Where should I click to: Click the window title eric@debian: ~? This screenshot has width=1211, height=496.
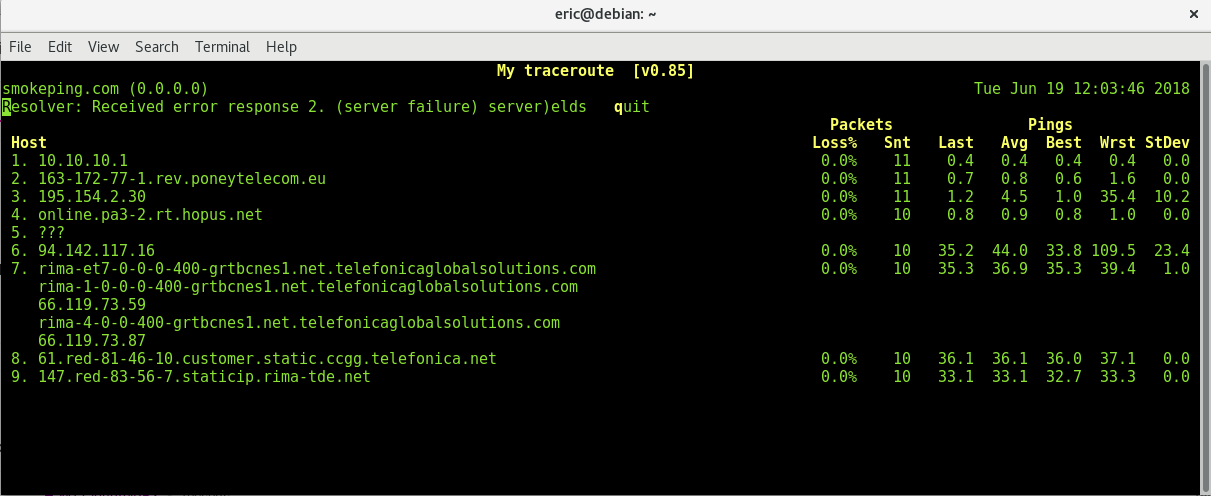pyautogui.click(x=604, y=14)
